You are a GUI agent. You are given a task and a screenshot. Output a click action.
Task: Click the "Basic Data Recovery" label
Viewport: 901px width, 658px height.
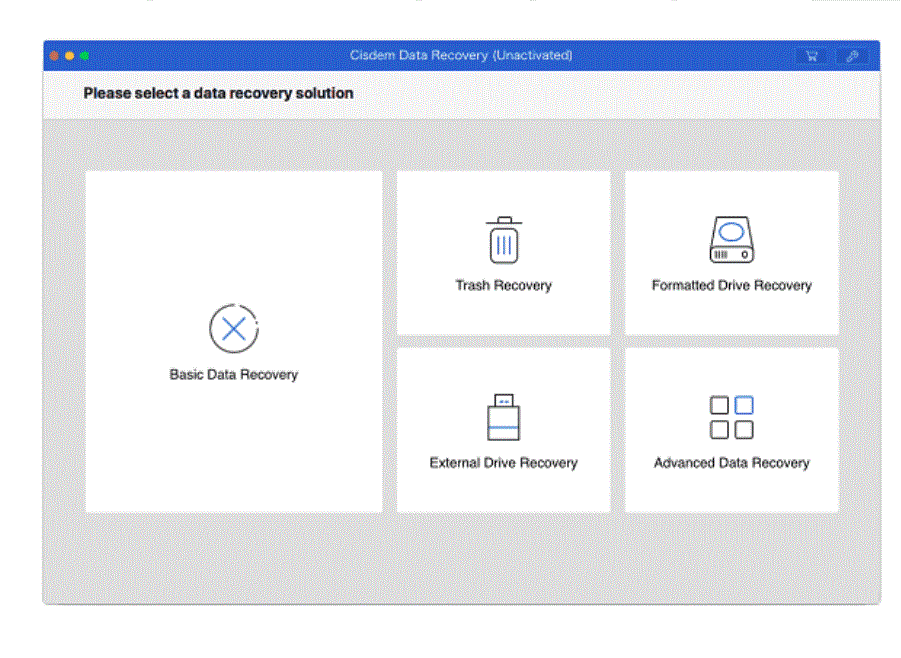[233, 375]
